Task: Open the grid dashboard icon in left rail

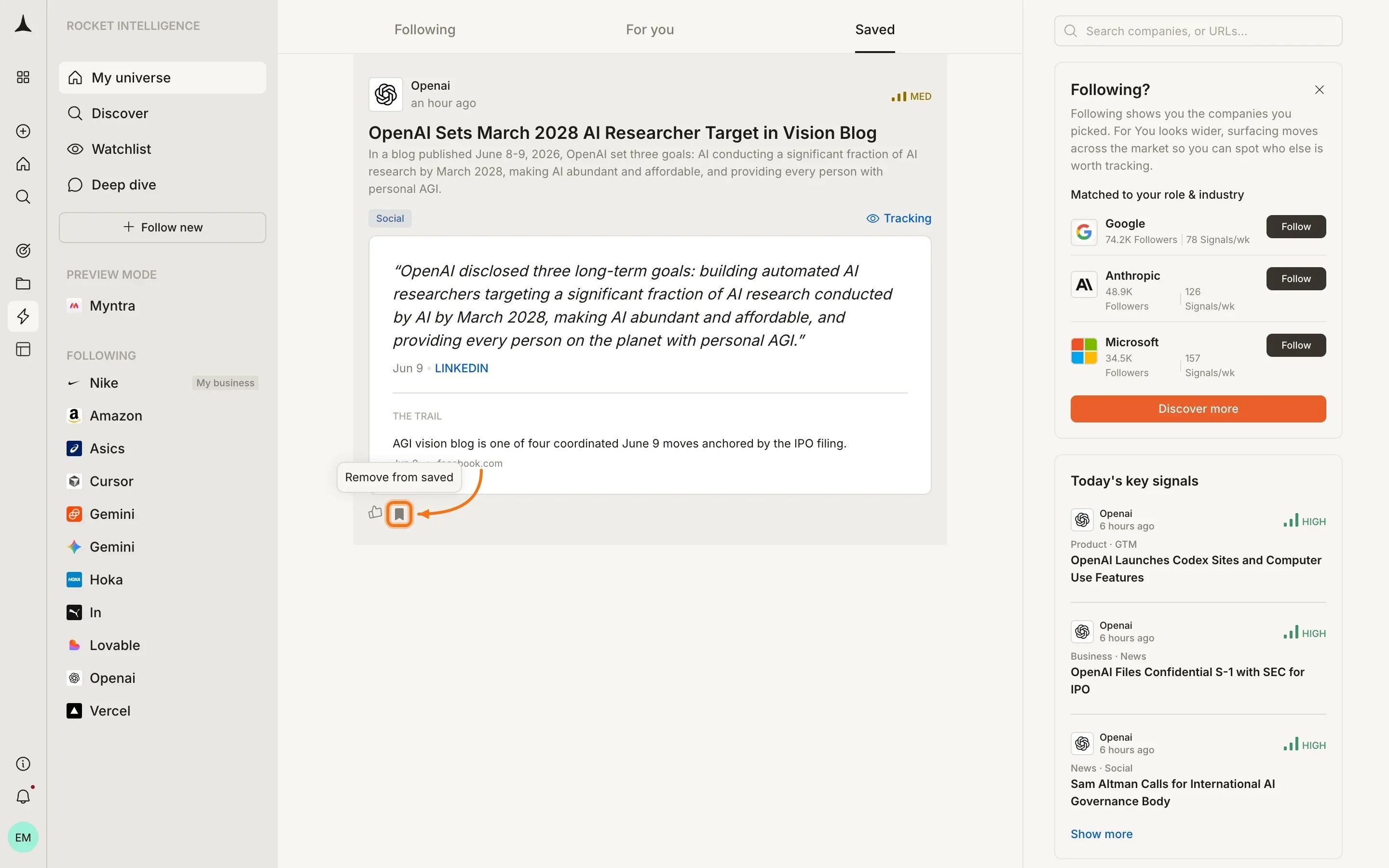Action: pos(23,77)
